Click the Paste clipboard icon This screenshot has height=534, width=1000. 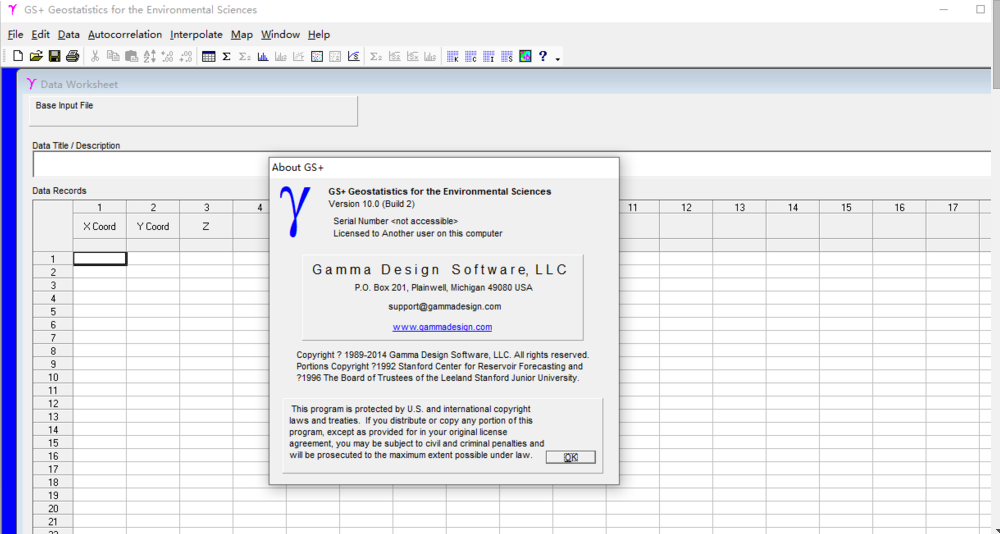coord(131,56)
